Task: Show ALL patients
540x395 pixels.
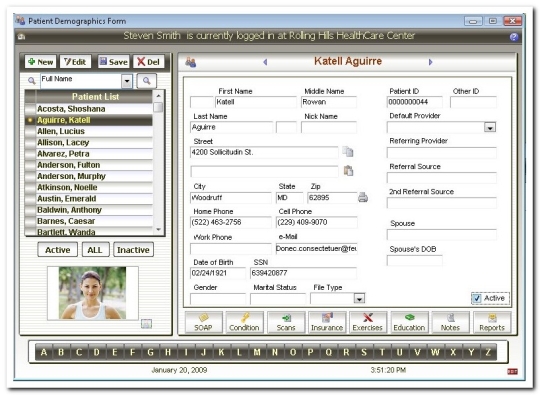Action: (95, 250)
